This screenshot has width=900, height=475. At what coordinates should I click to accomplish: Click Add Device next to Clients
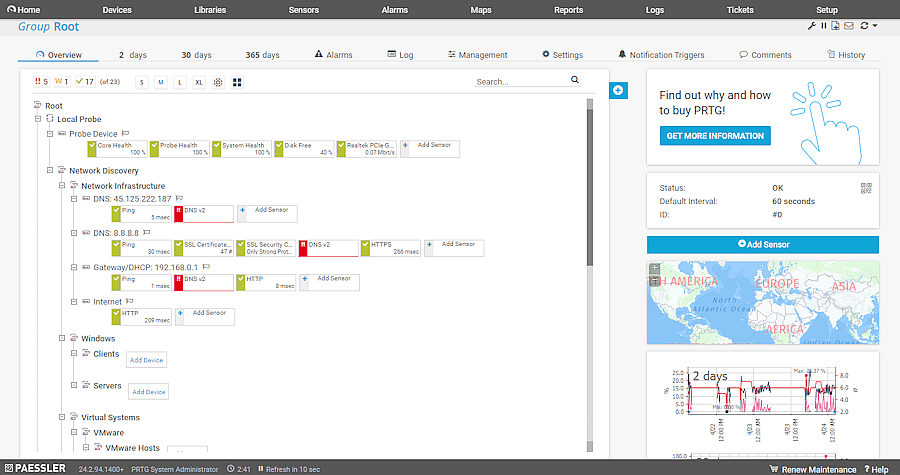[146, 360]
